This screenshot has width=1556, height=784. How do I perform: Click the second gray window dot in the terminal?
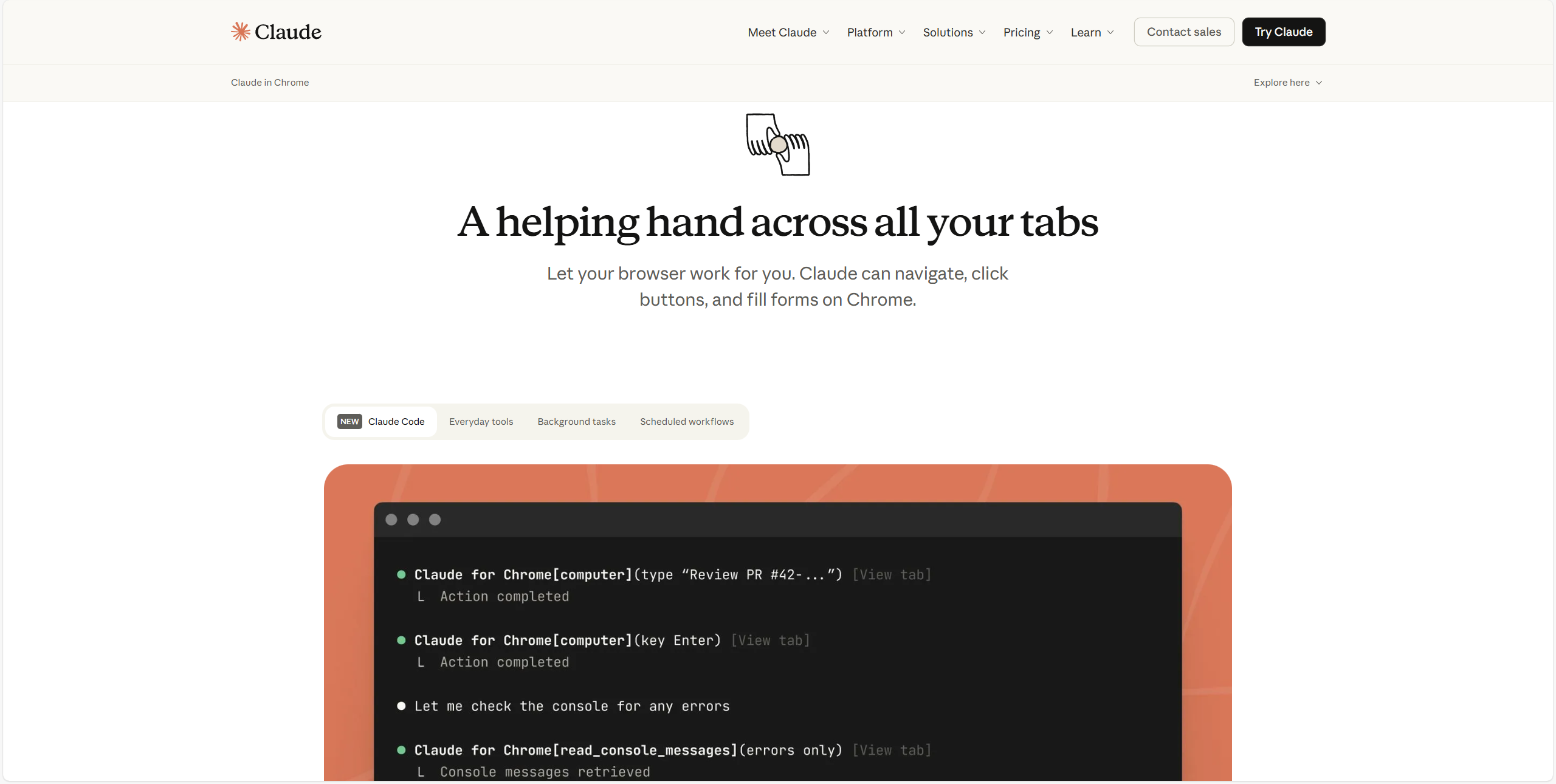pyautogui.click(x=413, y=520)
